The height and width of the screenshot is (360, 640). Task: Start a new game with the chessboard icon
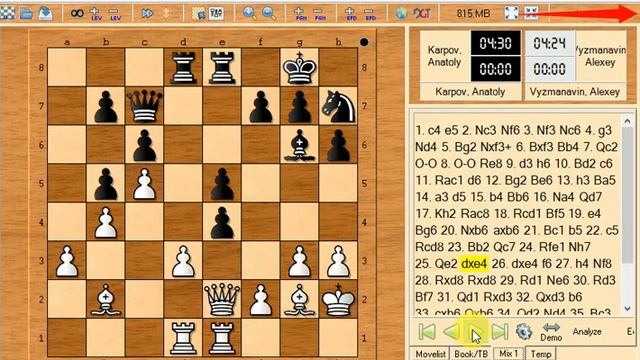coord(7,13)
